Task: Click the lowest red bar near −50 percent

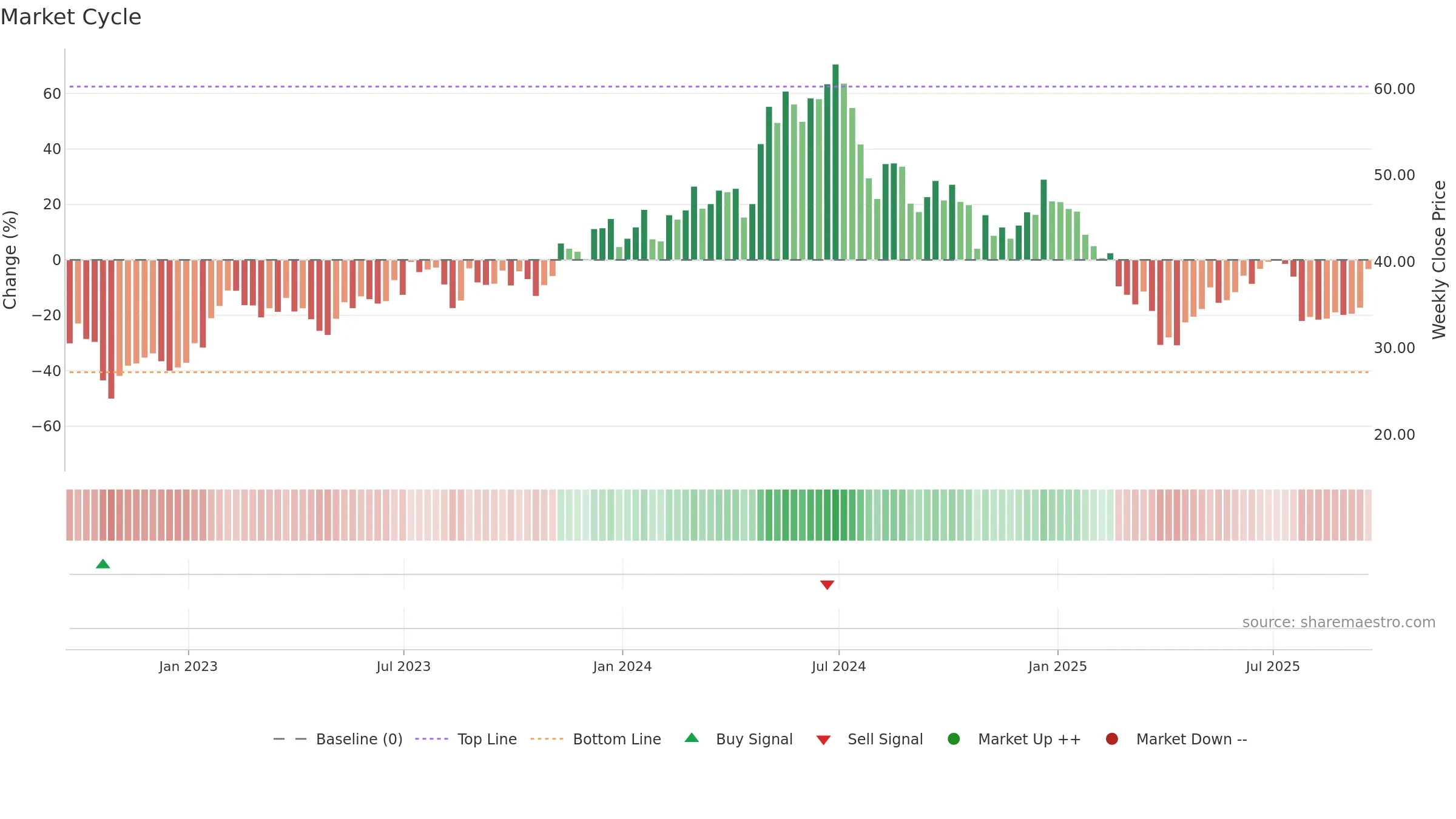Action: click(111, 329)
